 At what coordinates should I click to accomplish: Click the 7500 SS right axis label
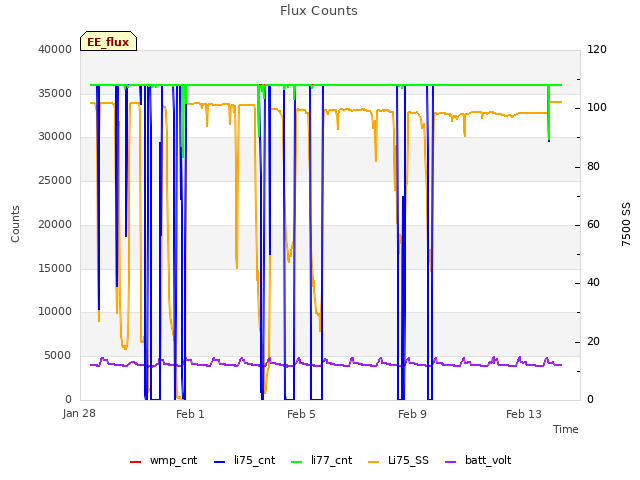(x=626, y=224)
